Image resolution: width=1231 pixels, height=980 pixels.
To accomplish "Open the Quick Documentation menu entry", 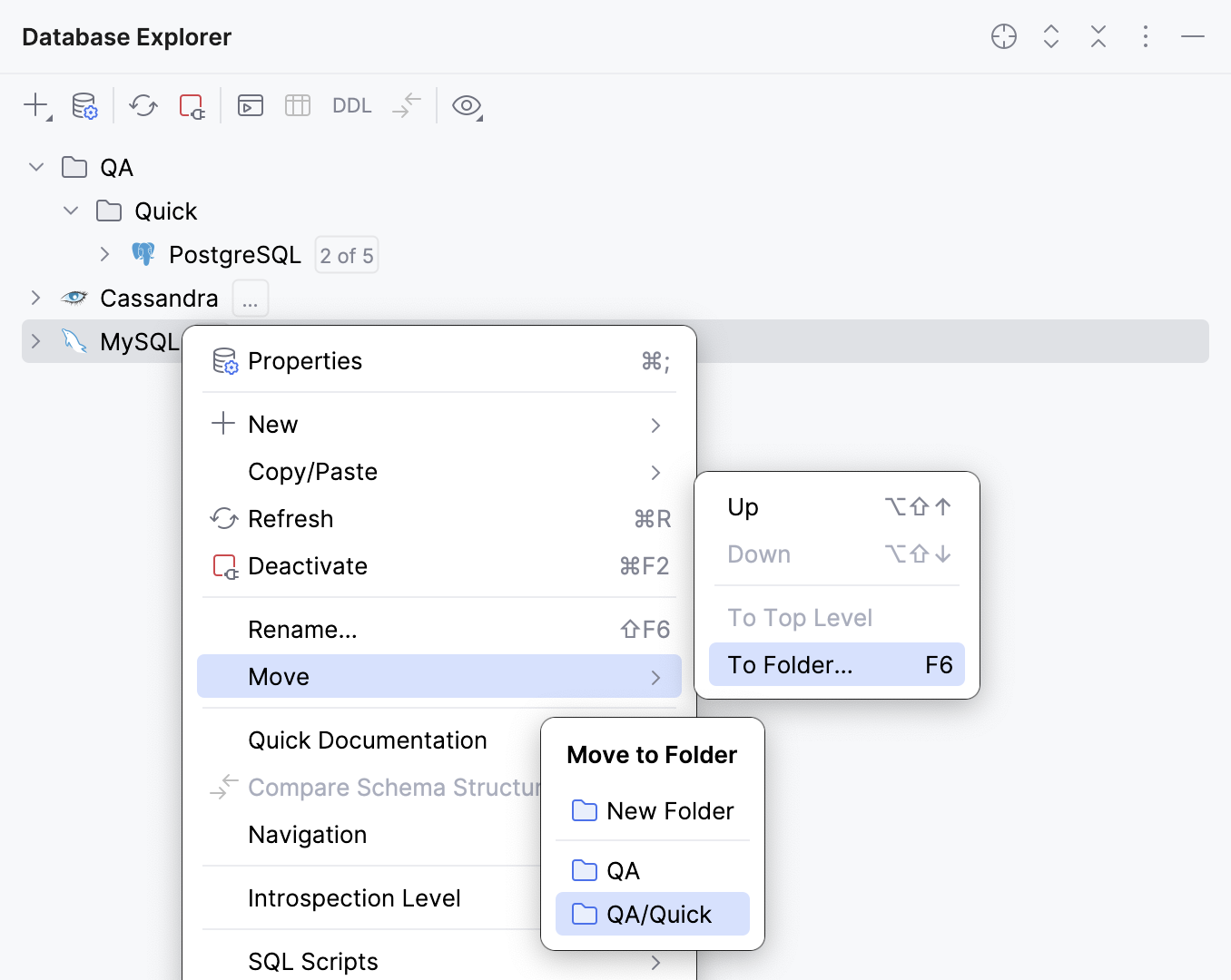I will [367, 740].
